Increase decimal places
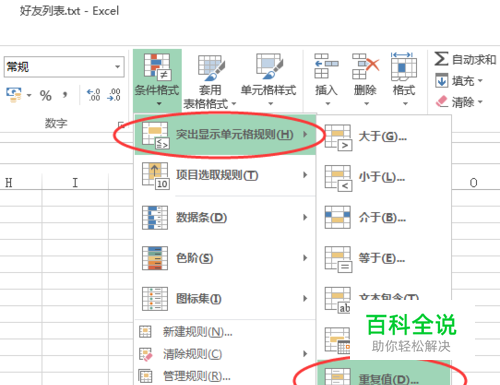Viewport: 500px width, 385px height. [x=93, y=95]
